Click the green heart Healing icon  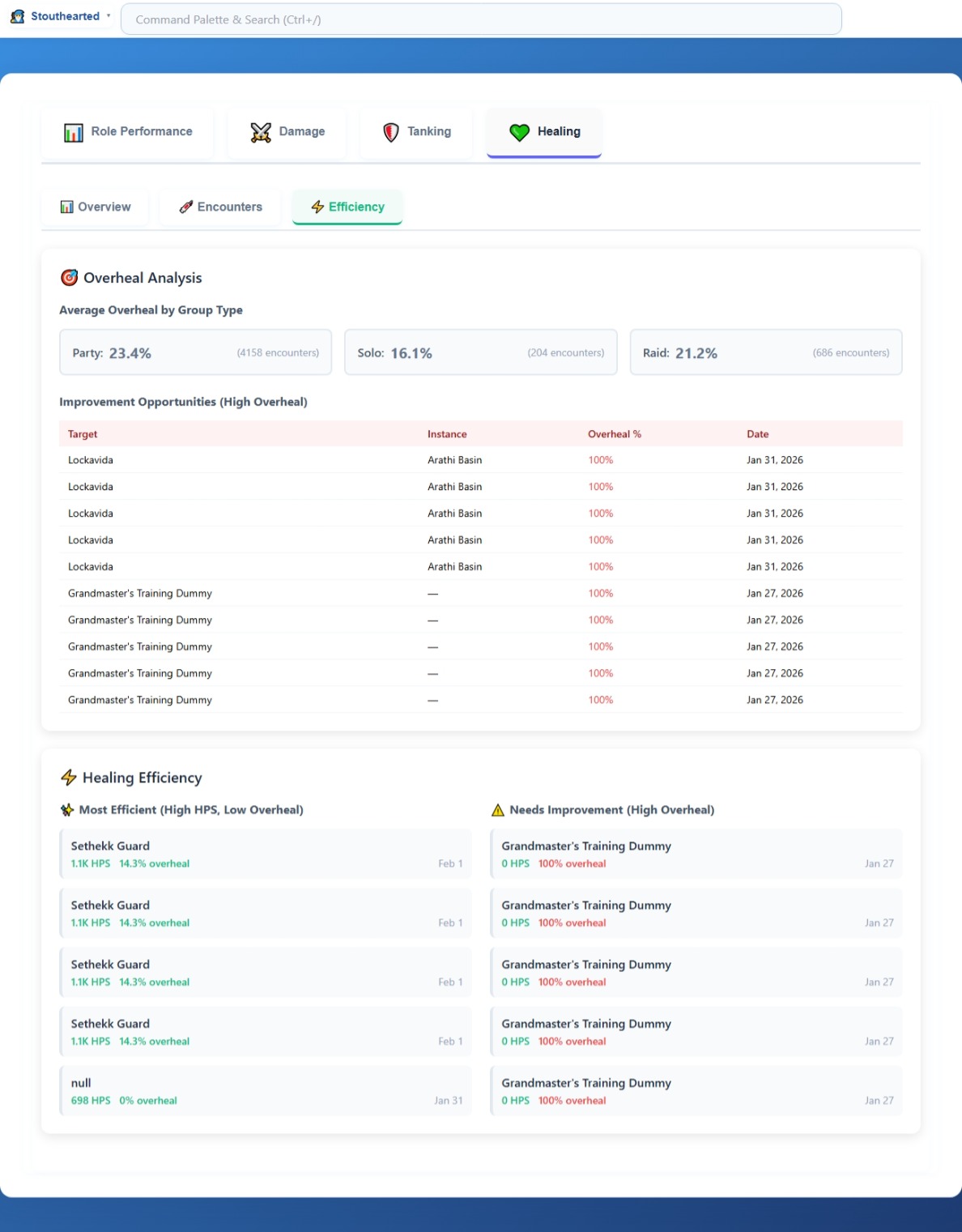[519, 132]
